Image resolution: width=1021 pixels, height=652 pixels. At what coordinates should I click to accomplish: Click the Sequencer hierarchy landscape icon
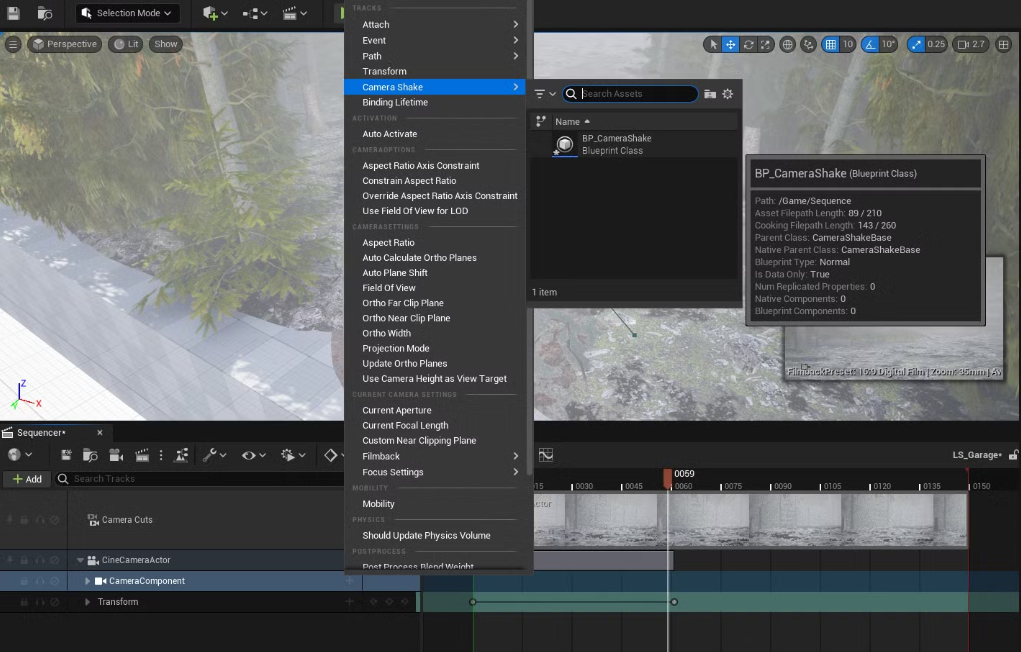(182, 455)
